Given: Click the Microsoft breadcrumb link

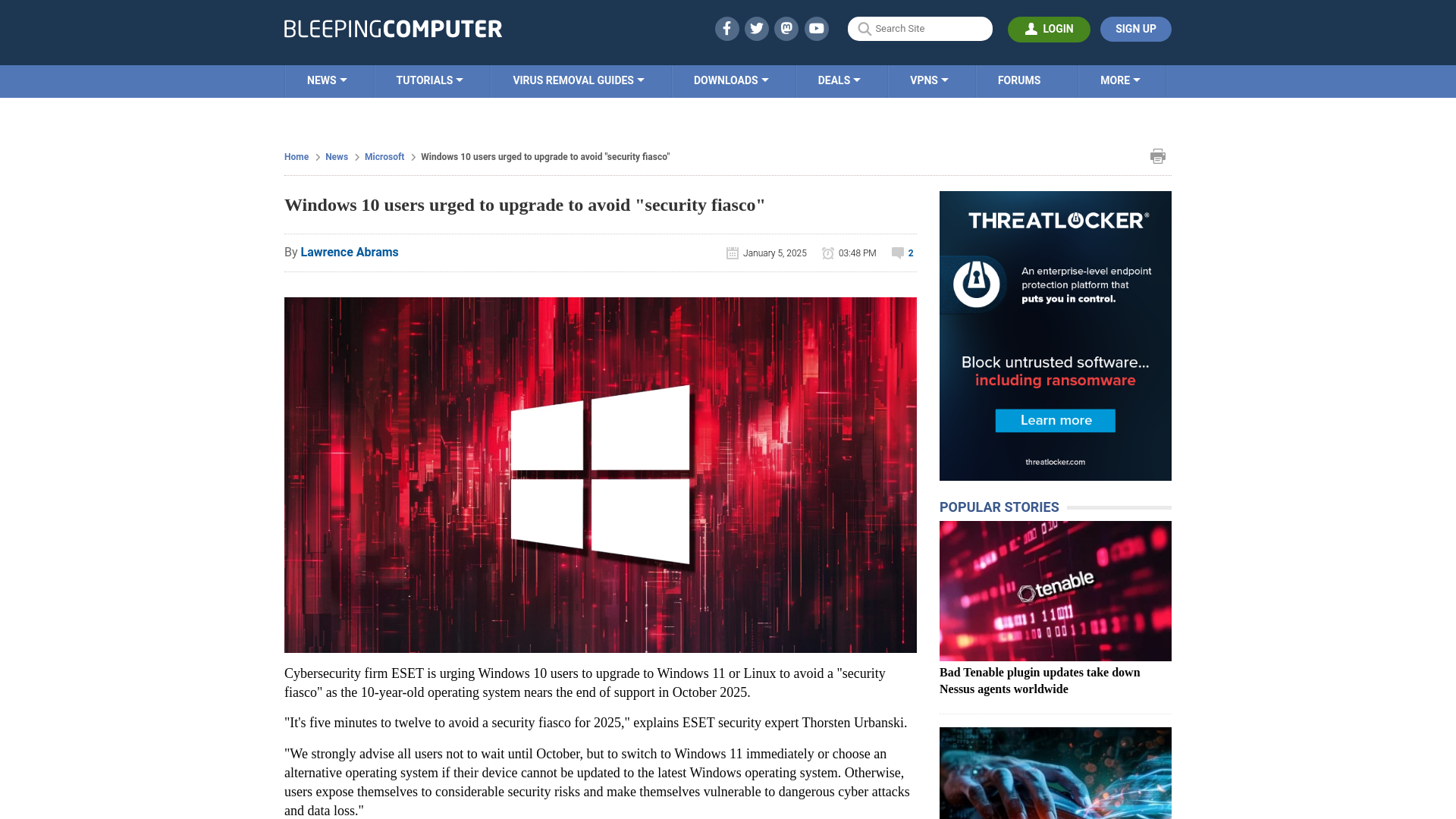Looking at the screenshot, I should coord(384,157).
